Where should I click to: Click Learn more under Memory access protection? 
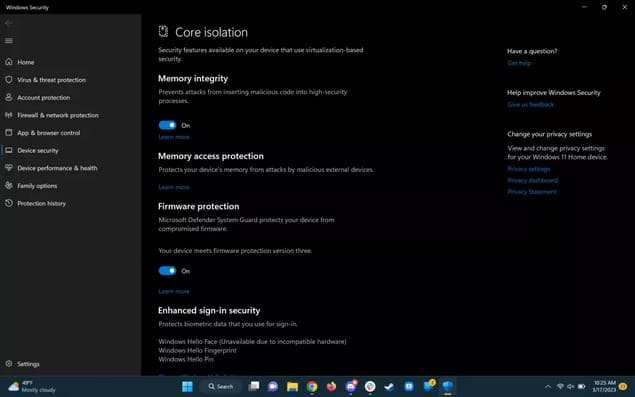174,187
